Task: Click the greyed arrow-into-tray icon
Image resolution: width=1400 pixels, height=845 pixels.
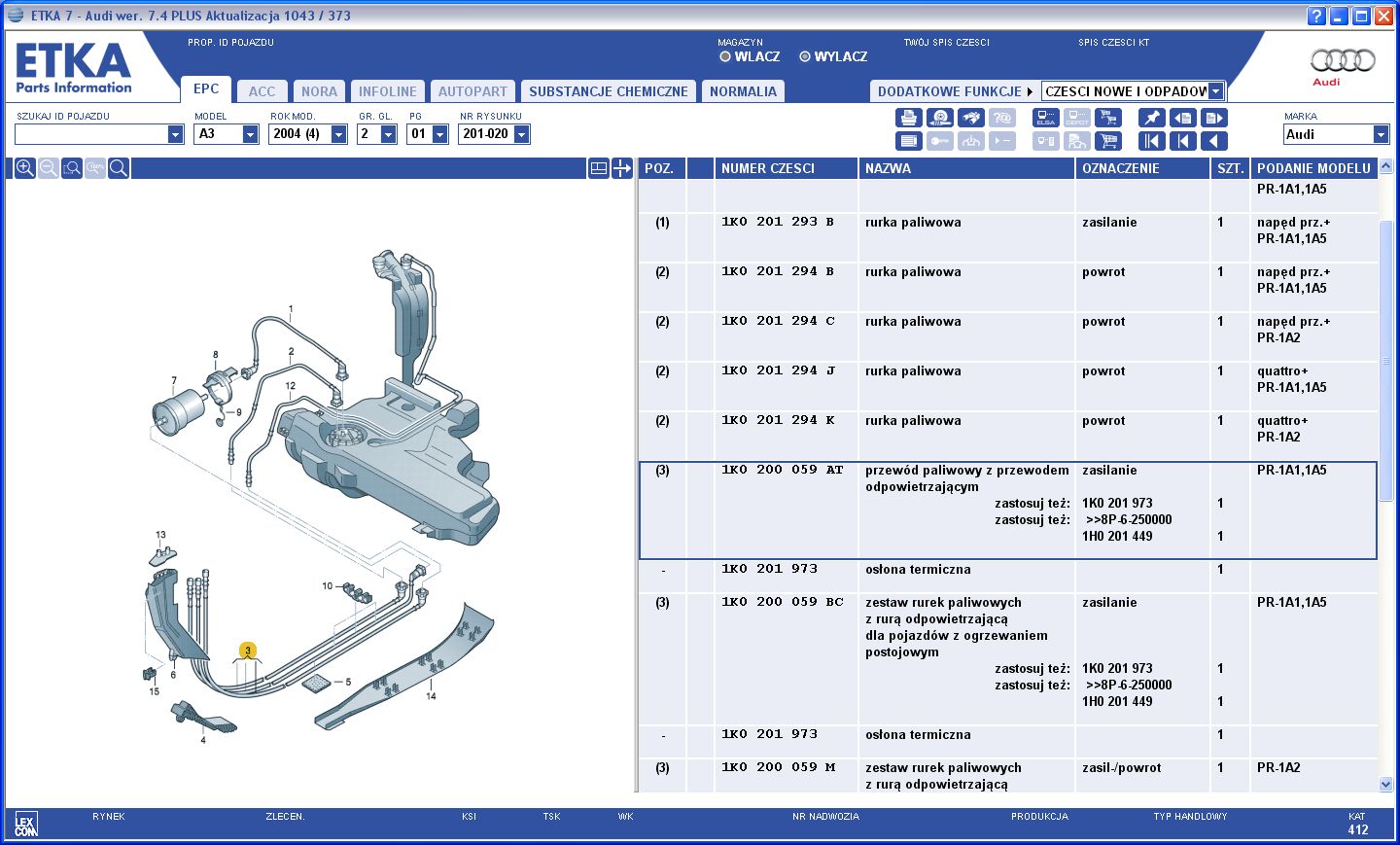Action: point(970,141)
